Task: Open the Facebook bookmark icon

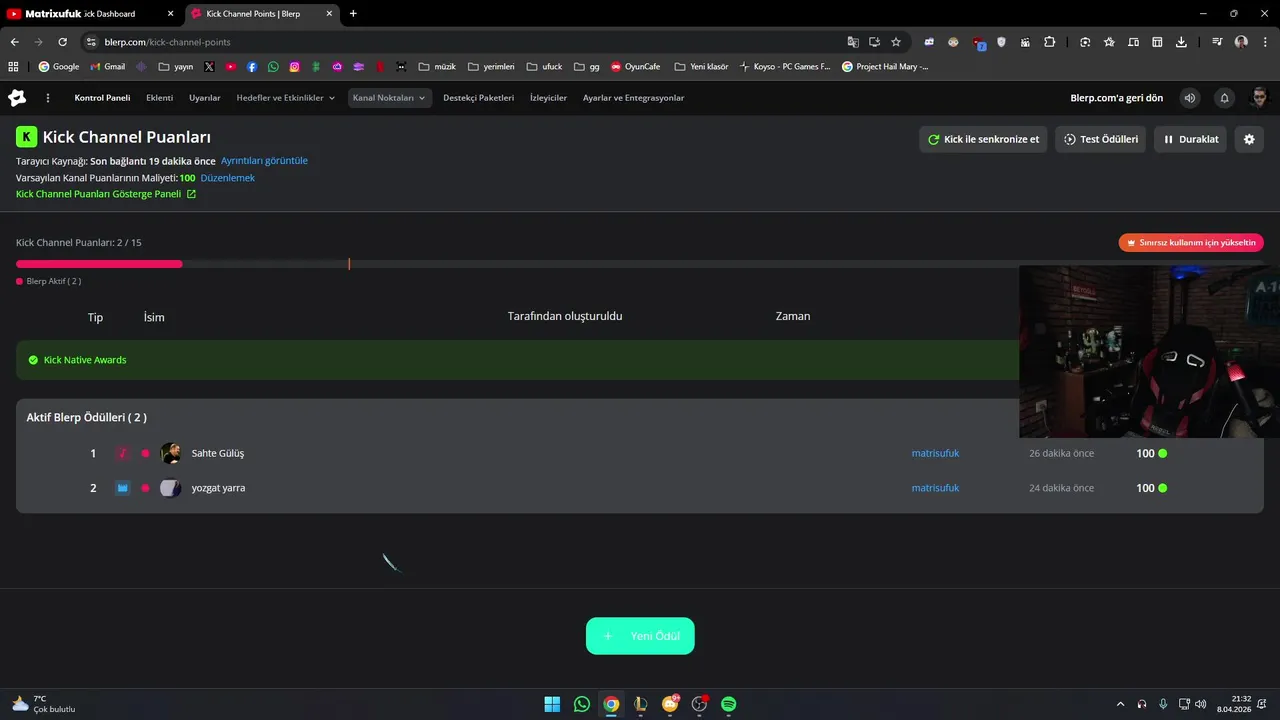Action: point(252,67)
